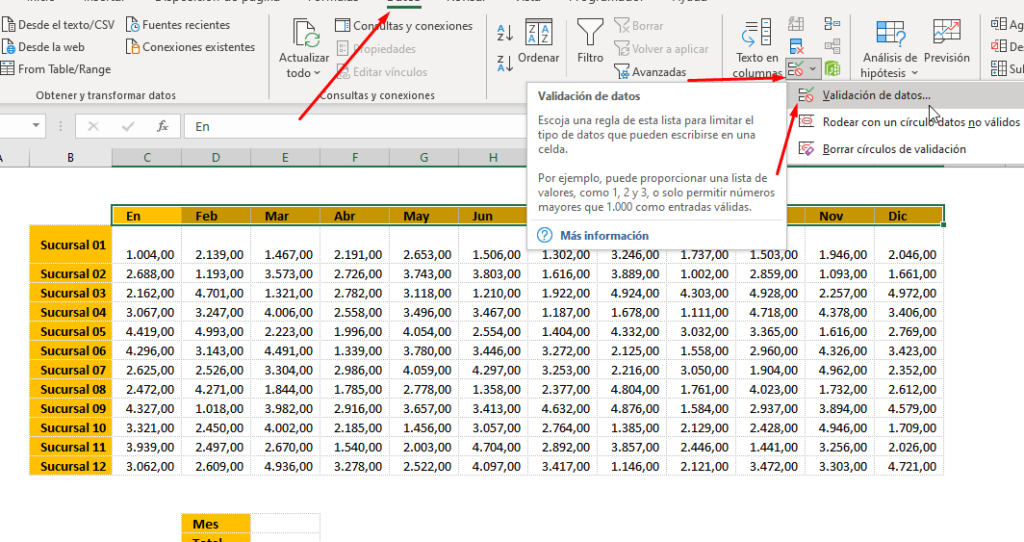
Task: Select the column B header
Action: coord(71,157)
